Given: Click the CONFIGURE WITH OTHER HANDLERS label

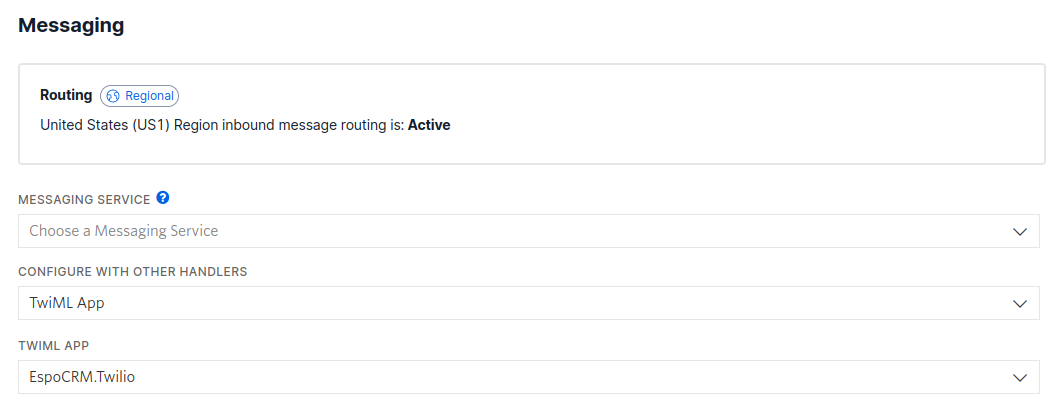Looking at the screenshot, I should (x=133, y=272).
